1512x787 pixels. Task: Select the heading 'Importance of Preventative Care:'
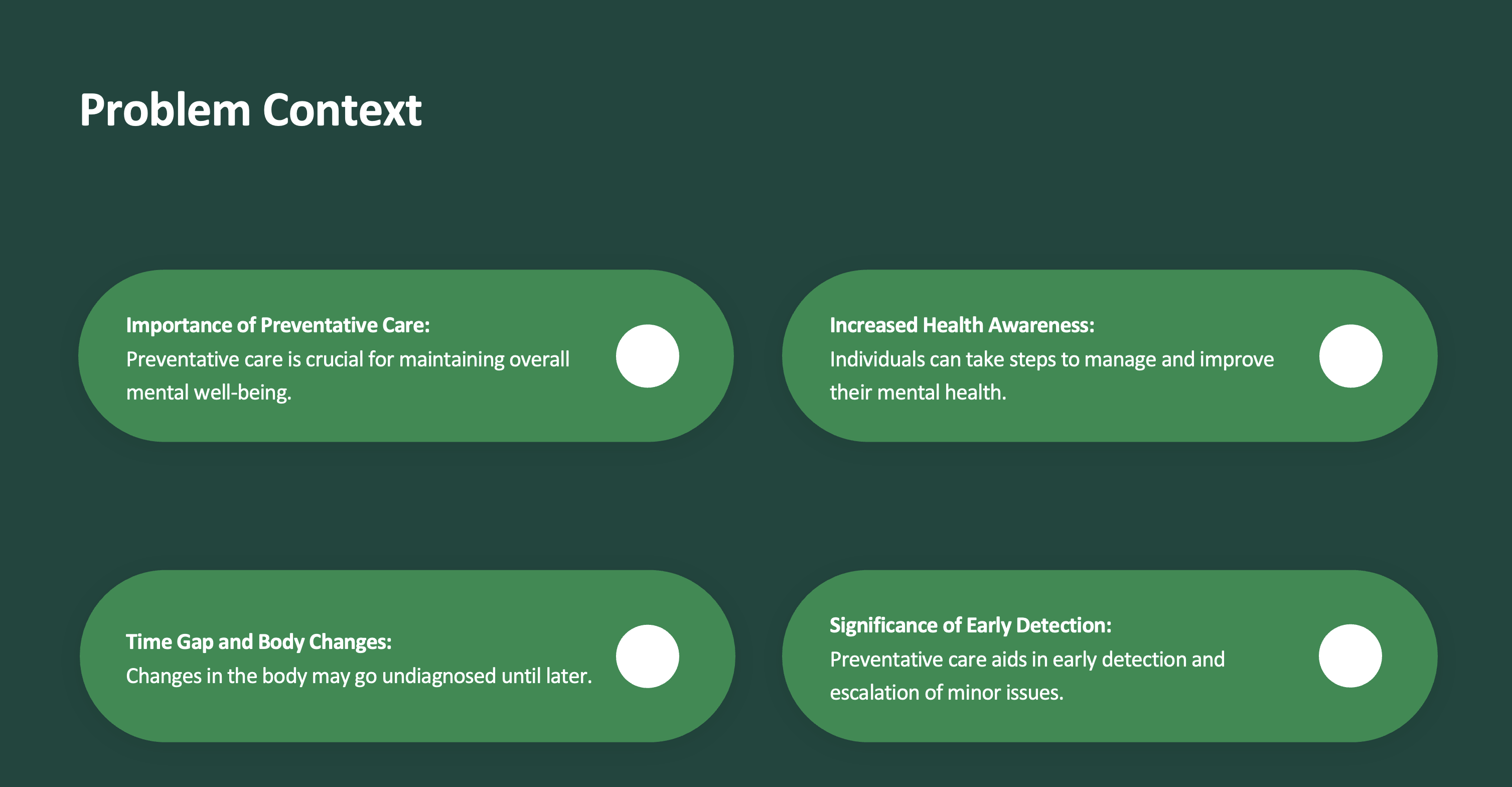pyautogui.click(x=277, y=325)
